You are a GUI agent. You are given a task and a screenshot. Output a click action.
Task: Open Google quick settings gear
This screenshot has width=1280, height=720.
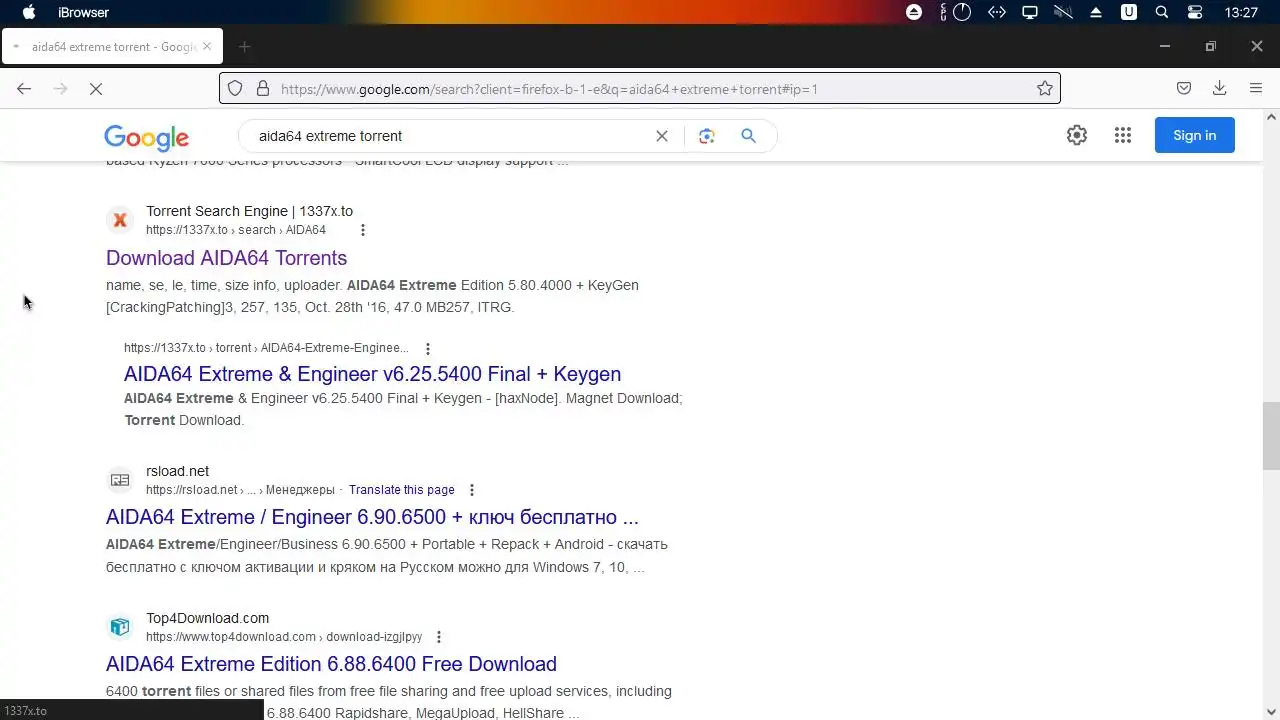pos(1077,135)
